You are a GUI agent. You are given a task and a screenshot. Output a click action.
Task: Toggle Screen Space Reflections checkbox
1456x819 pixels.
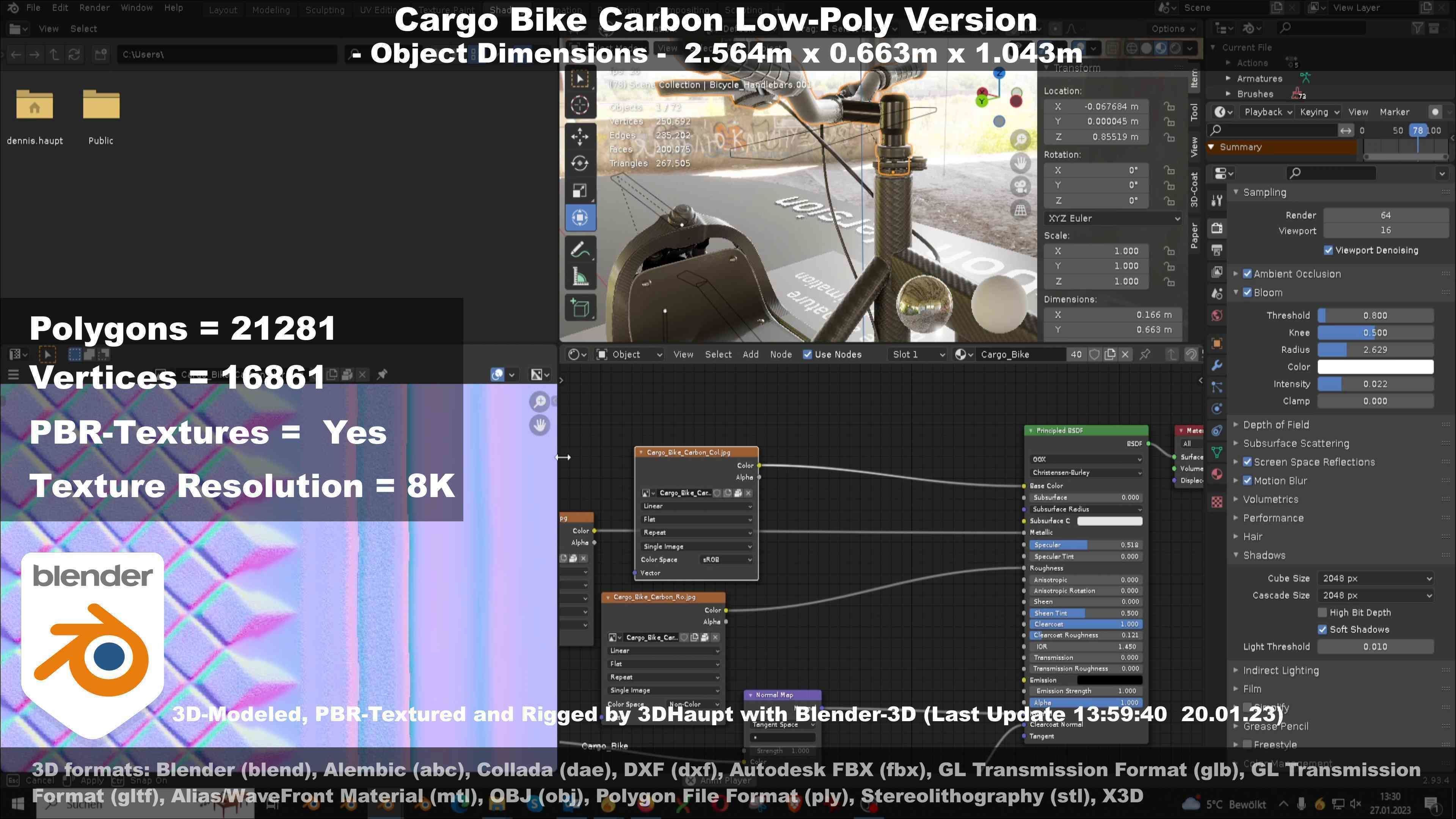(1247, 462)
